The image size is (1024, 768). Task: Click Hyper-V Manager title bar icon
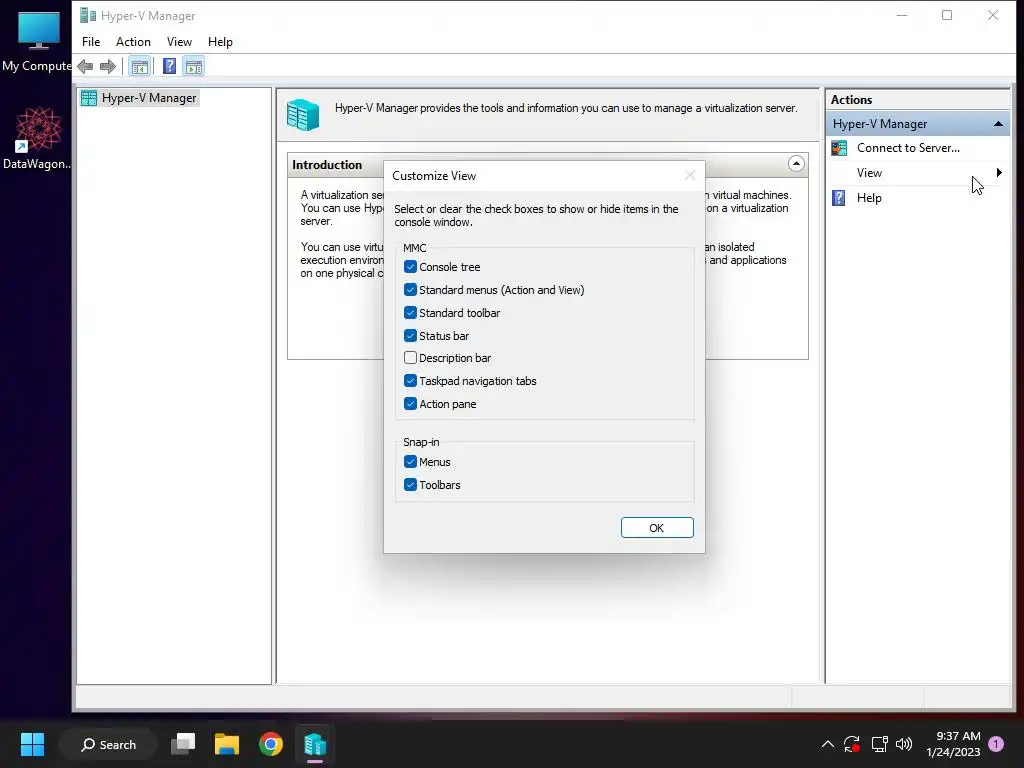coord(88,15)
